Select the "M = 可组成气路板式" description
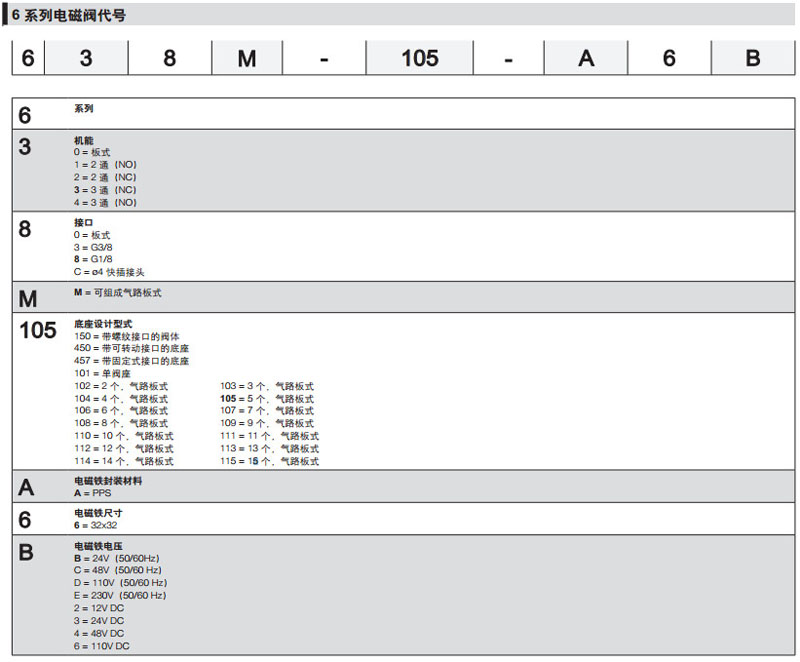 click(117, 293)
